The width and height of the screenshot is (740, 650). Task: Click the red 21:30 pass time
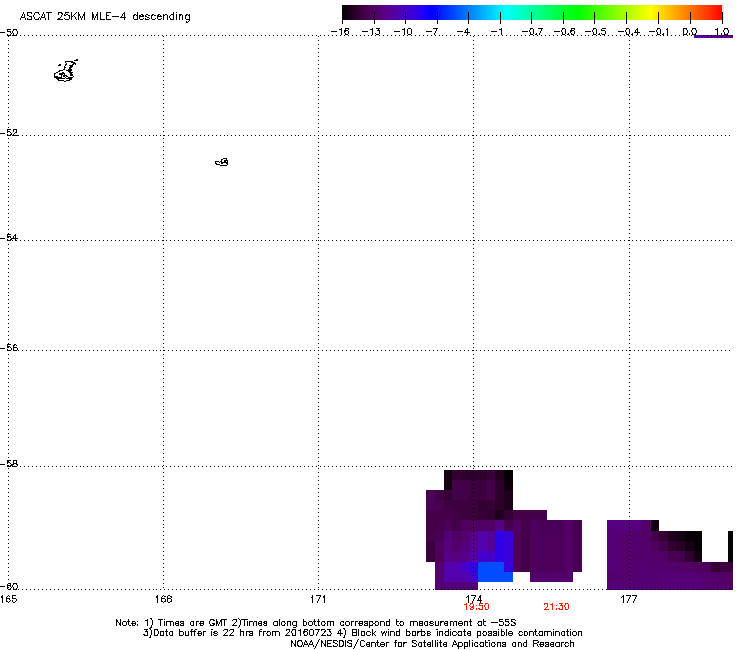(x=556, y=607)
